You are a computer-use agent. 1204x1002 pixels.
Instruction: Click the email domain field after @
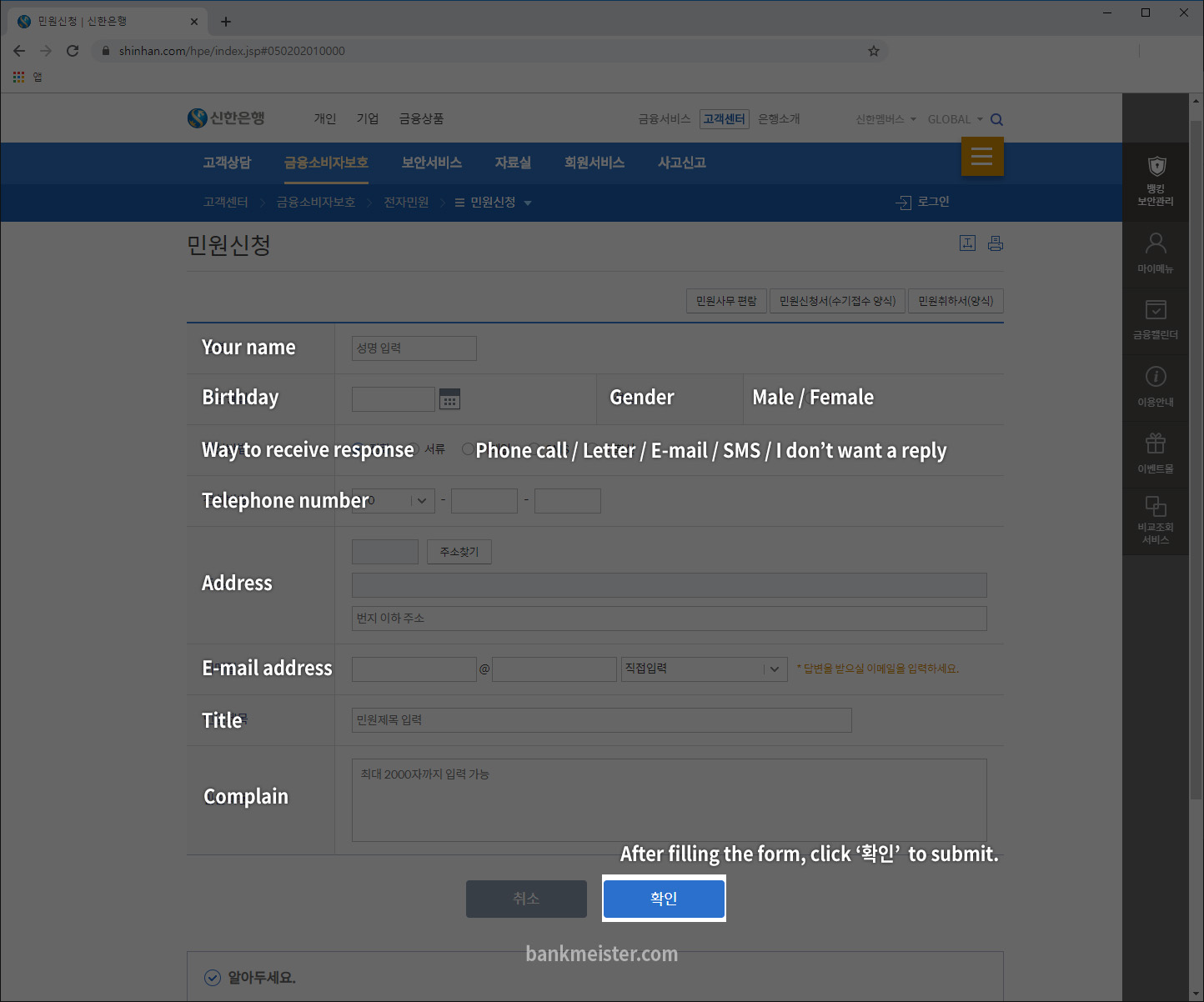click(x=554, y=669)
